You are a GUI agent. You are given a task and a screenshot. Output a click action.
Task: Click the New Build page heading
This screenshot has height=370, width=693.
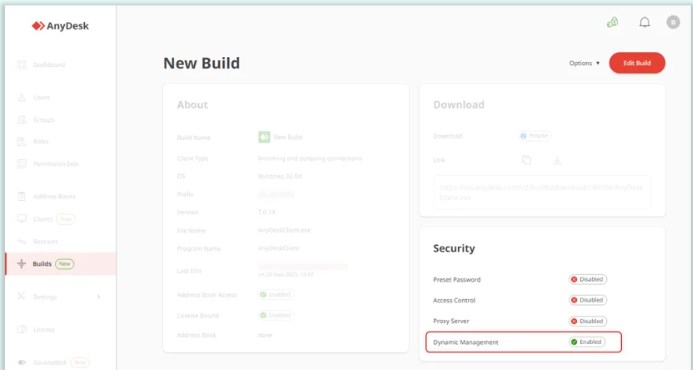tap(202, 63)
